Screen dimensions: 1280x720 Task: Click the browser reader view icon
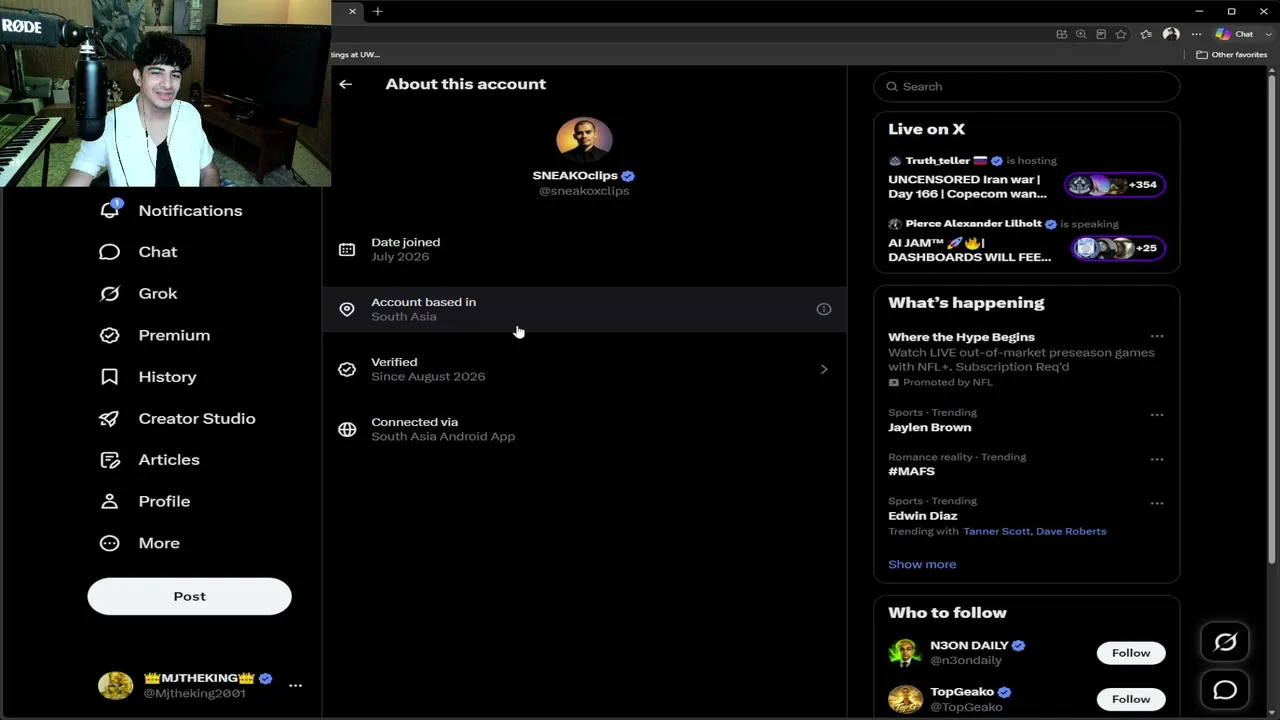tap(1101, 34)
